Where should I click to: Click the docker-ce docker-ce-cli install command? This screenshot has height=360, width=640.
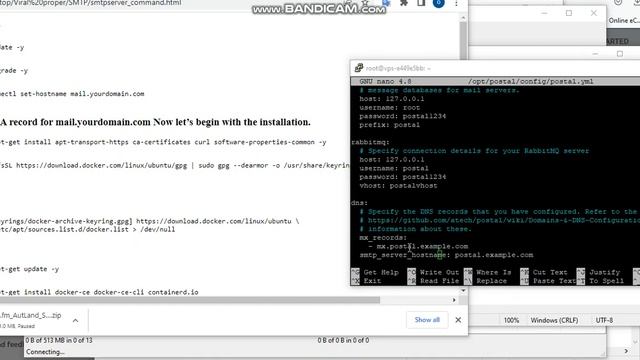(99, 292)
